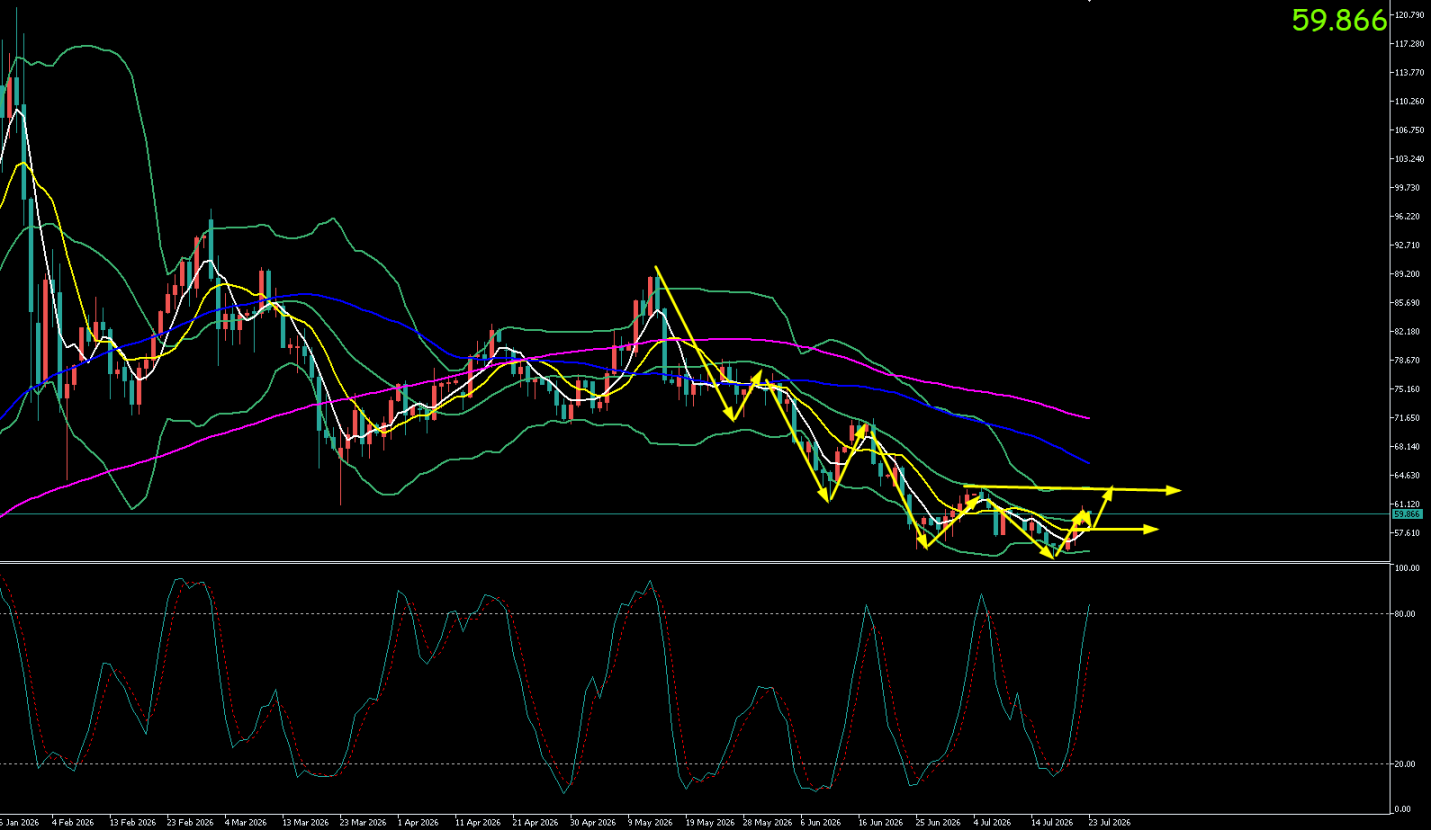1431x830 pixels.
Task: Click the 4 Feb 2026 date label
Action: tap(72, 823)
